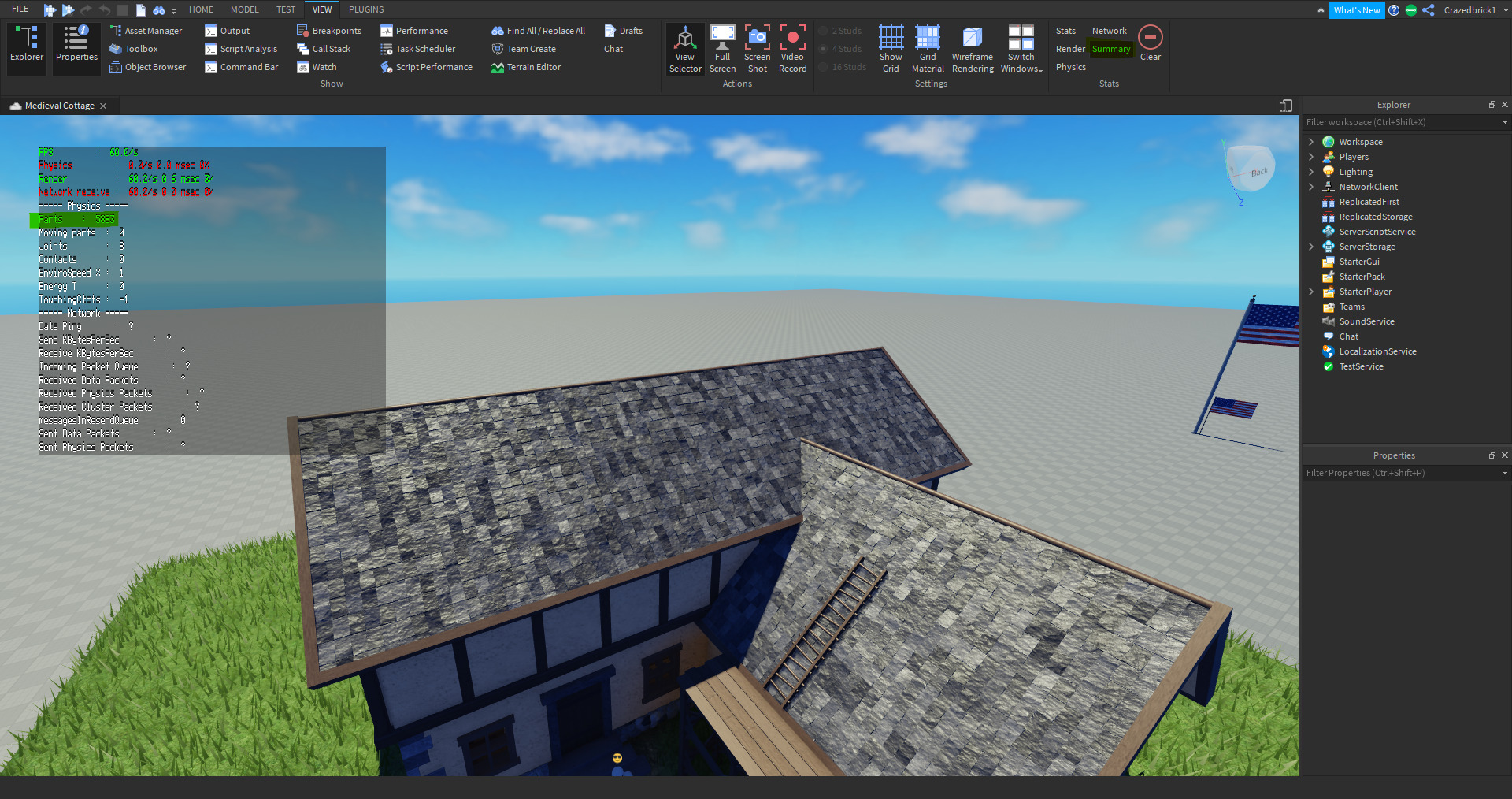Switch to the MODEL ribbon tab
1512x799 pixels.
point(244,9)
